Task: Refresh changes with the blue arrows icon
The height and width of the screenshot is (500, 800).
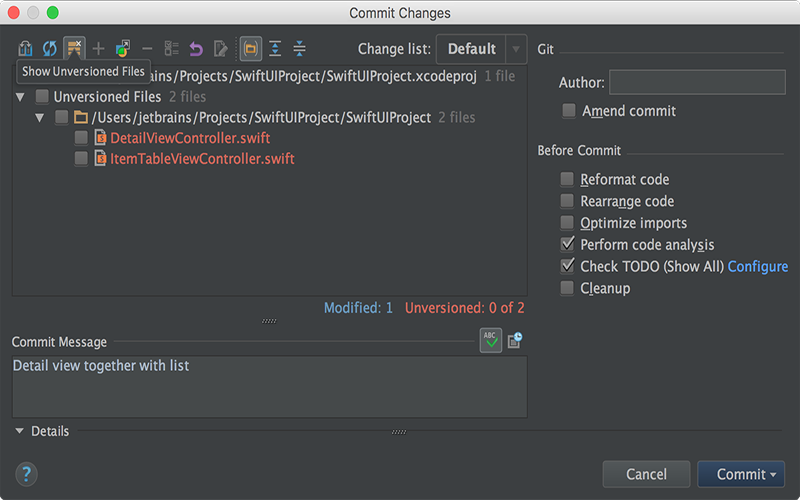Action: [x=49, y=49]
